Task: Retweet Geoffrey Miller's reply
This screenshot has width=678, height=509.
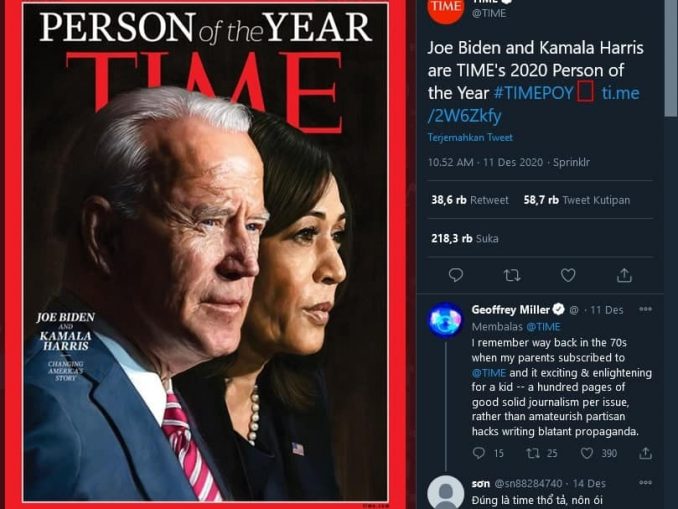Action: point(532,453)
